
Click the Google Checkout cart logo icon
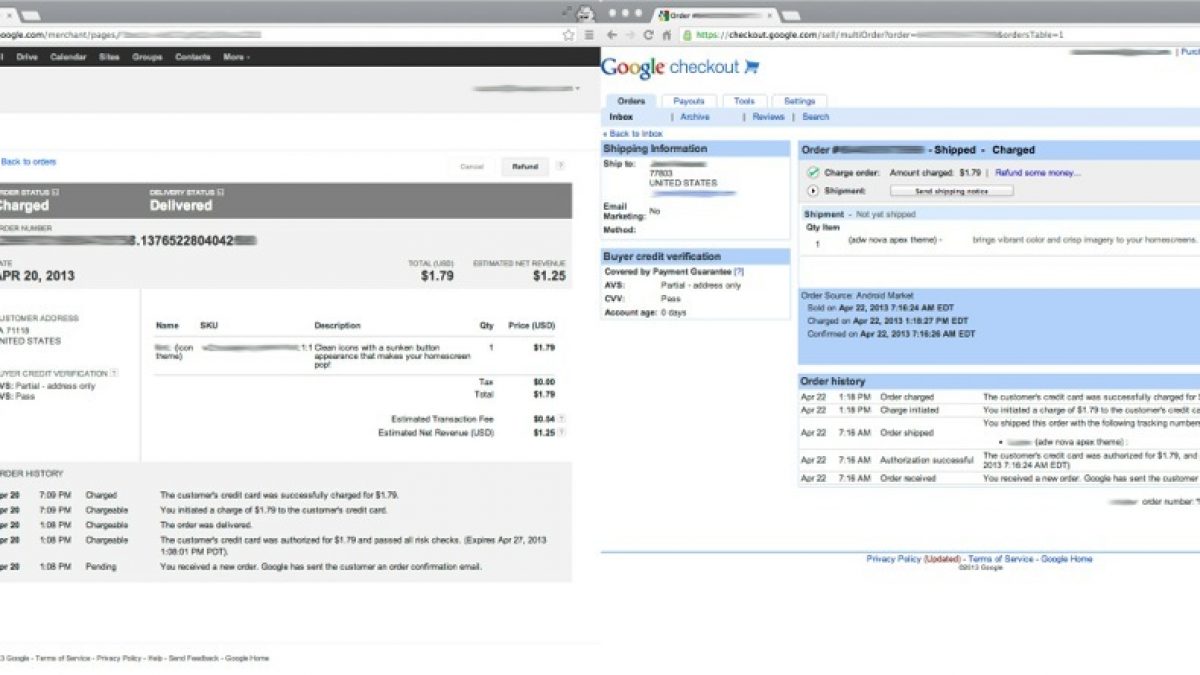pos(751,67)
